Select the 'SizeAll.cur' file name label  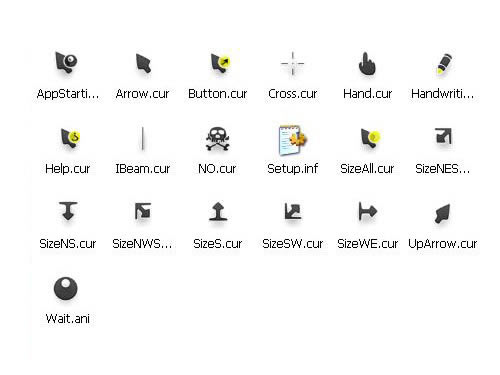coord(367,169)
